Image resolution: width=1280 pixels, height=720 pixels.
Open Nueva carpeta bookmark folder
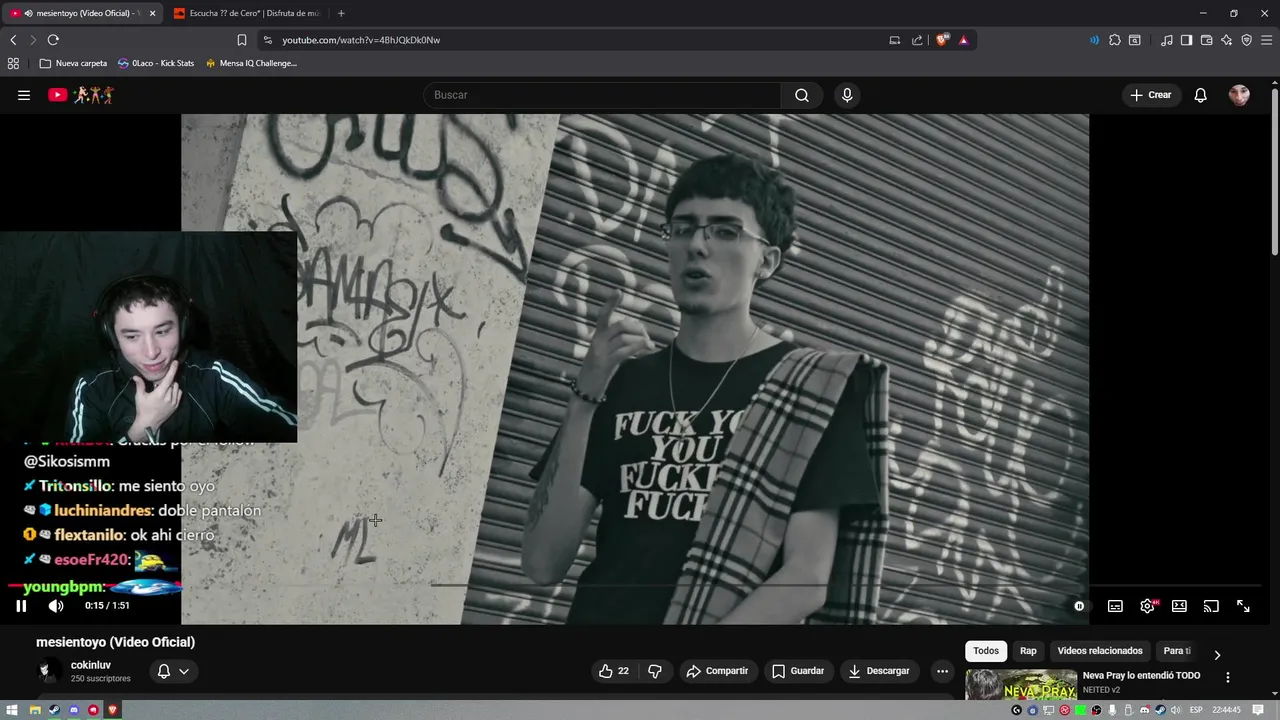(73, 63)
